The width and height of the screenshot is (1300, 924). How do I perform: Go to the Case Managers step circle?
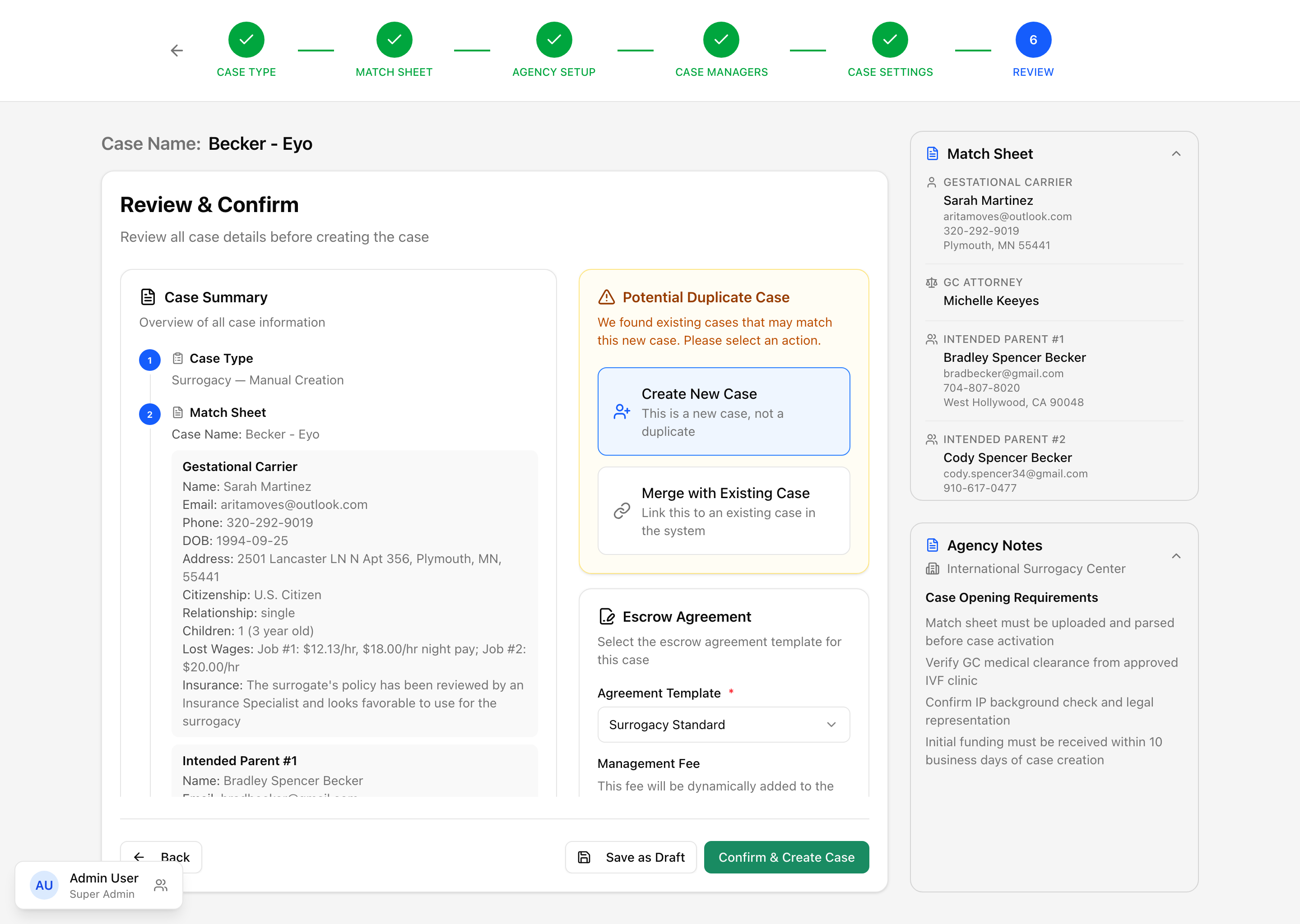pos(721,40)
